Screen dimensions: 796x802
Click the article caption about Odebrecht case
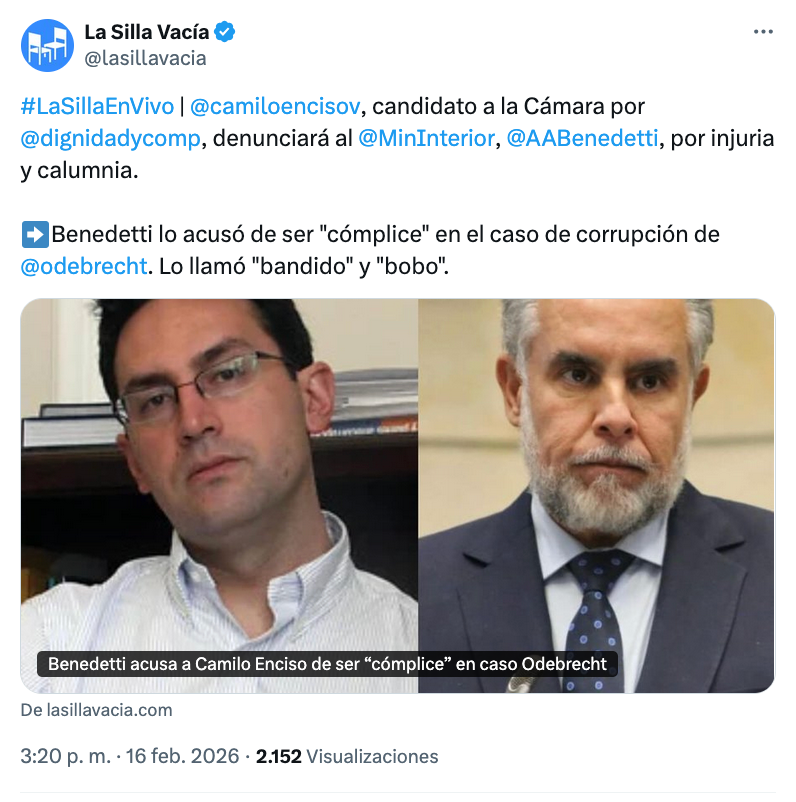327,664
